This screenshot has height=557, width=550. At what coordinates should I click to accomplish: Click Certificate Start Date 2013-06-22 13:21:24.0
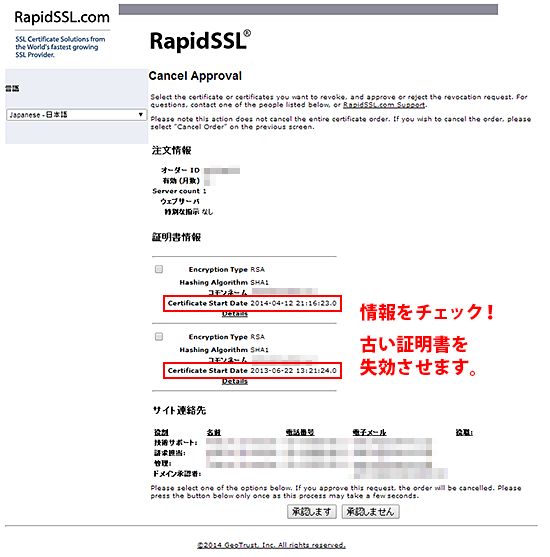(252, 371)
